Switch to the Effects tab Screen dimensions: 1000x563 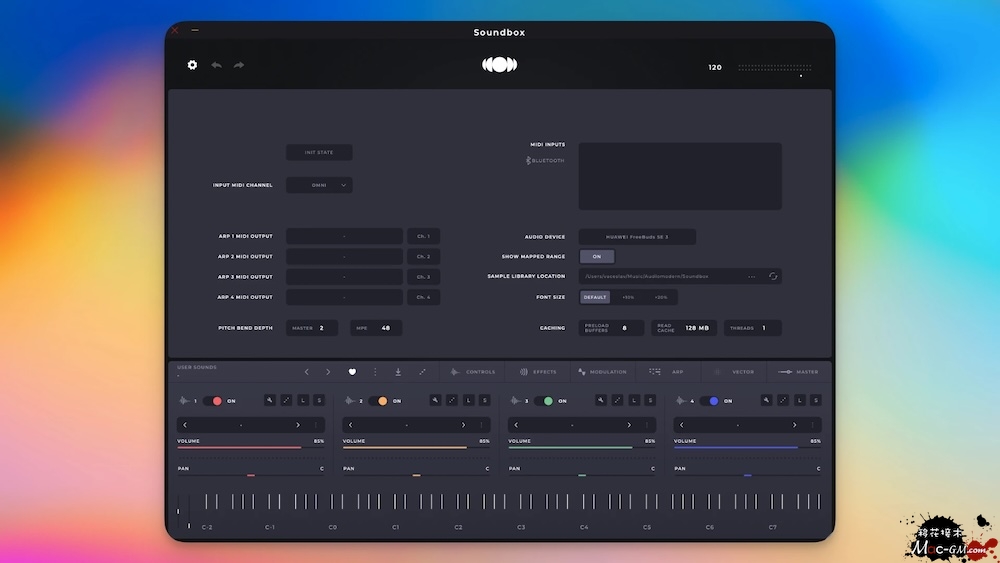(x=537, y=372)
